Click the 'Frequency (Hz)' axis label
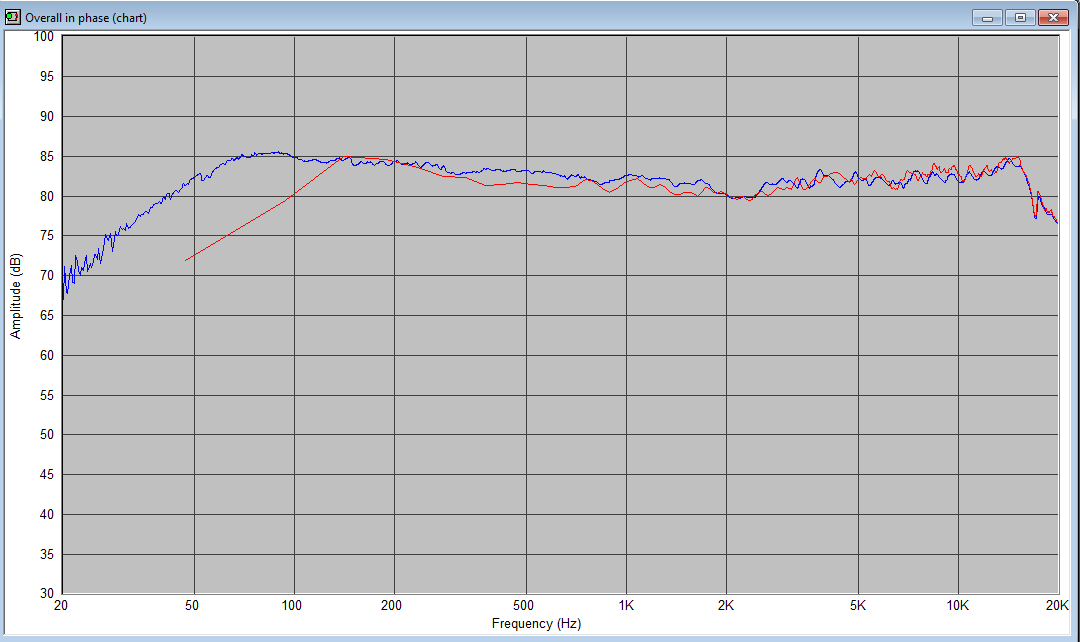Screen dimensions: 1080x642 pos(536,623)
